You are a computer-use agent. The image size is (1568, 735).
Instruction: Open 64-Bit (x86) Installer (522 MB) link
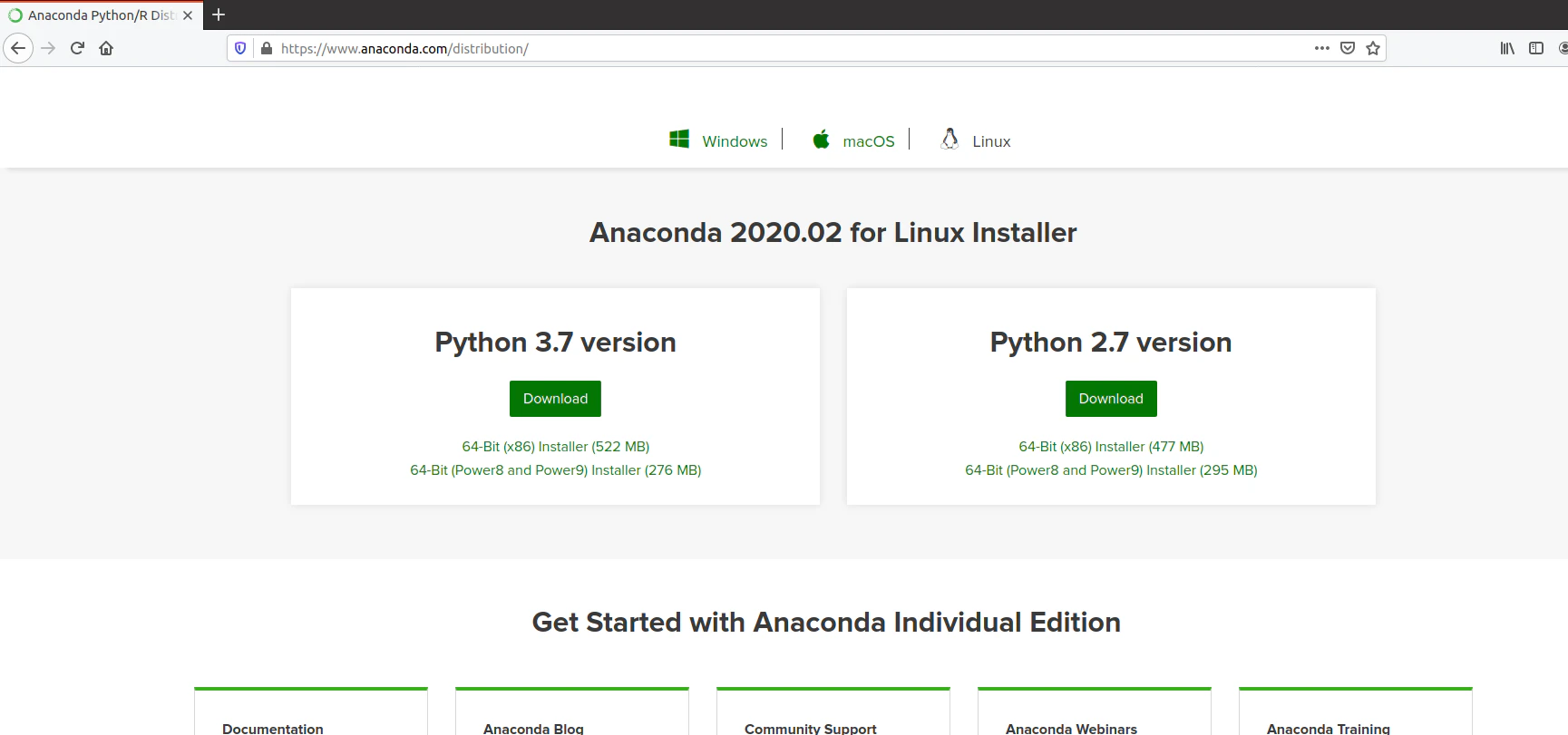pyautogui.click(x=556, y=447)
